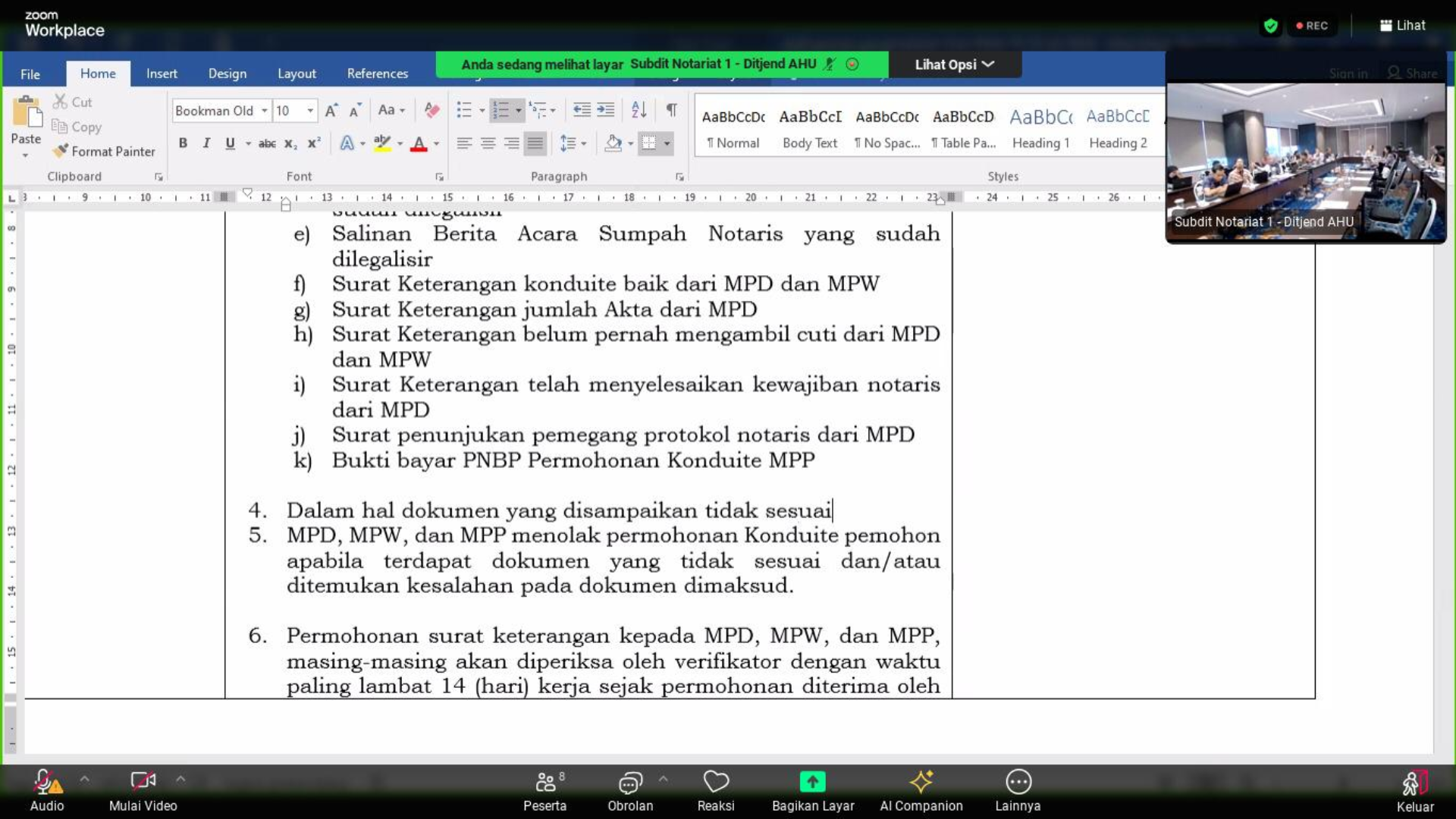The height and width of the screenshot is (819, 1456).
Task: Apply superscript formatting
Action: [x=314, y=143]
